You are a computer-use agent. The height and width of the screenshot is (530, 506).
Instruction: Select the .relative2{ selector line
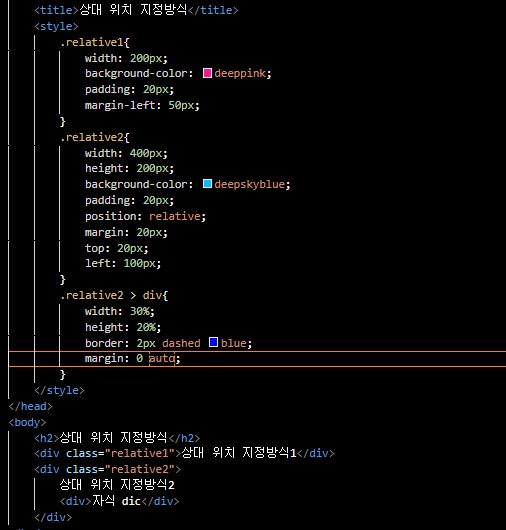point(95,137)
